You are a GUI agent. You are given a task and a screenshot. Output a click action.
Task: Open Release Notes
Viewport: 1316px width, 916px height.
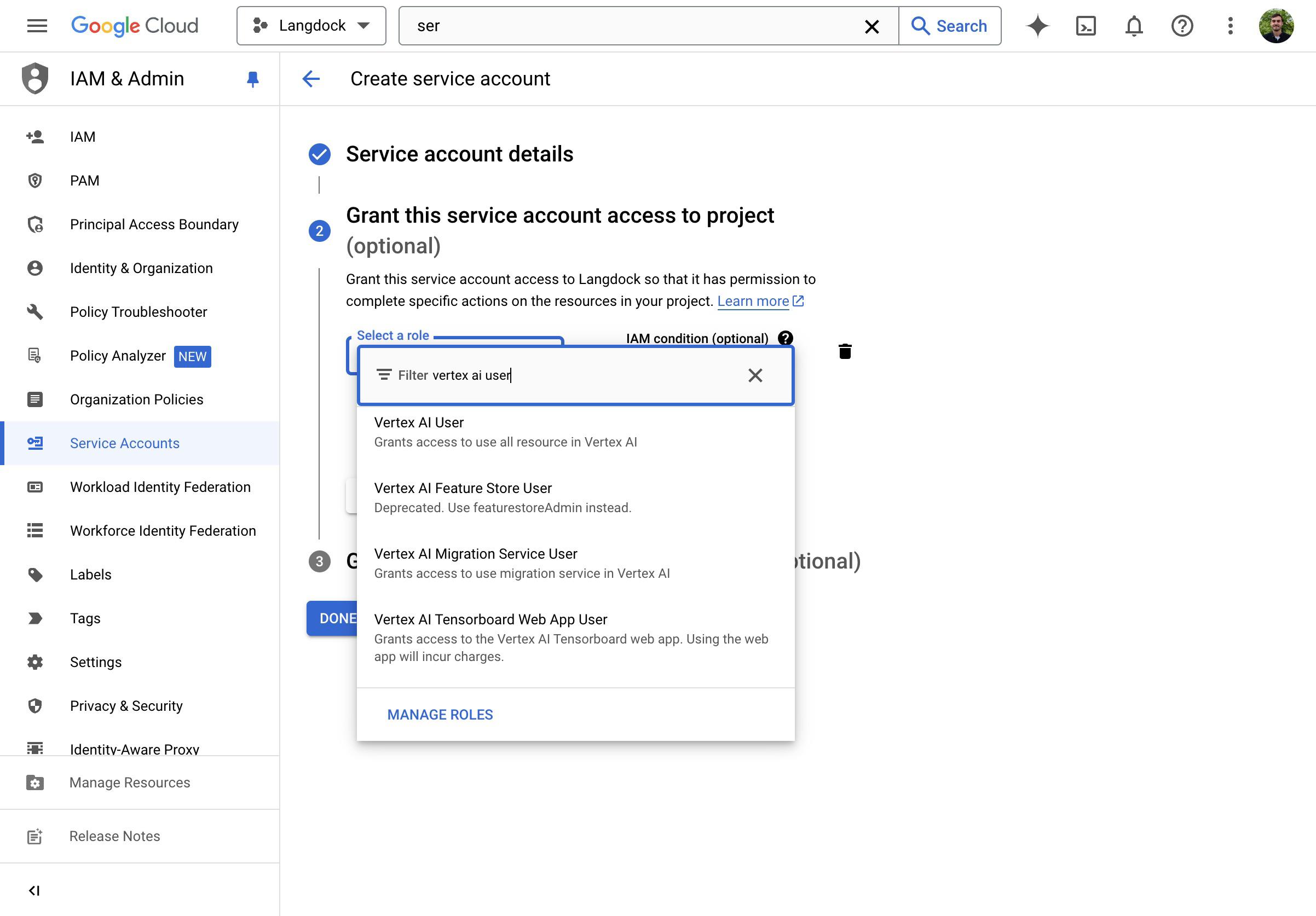(x=140, y=836)
